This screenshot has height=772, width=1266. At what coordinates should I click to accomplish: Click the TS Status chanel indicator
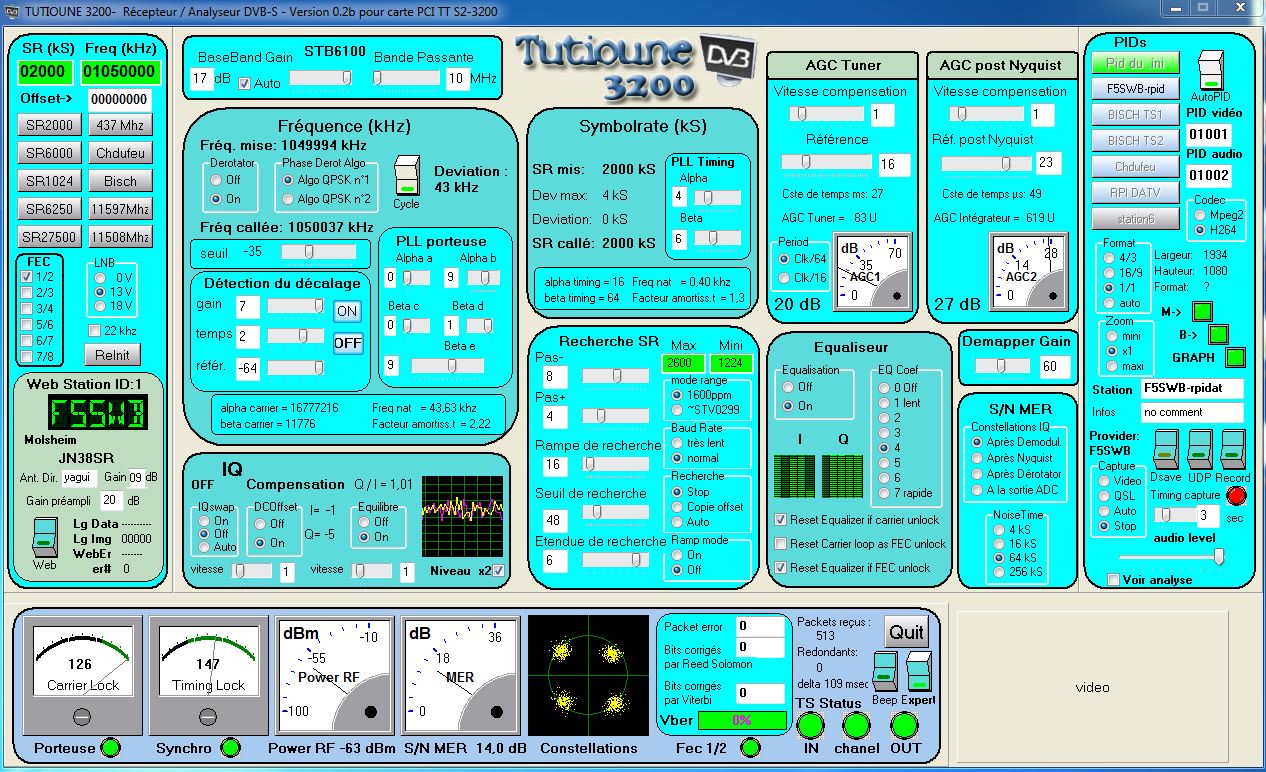856,726
